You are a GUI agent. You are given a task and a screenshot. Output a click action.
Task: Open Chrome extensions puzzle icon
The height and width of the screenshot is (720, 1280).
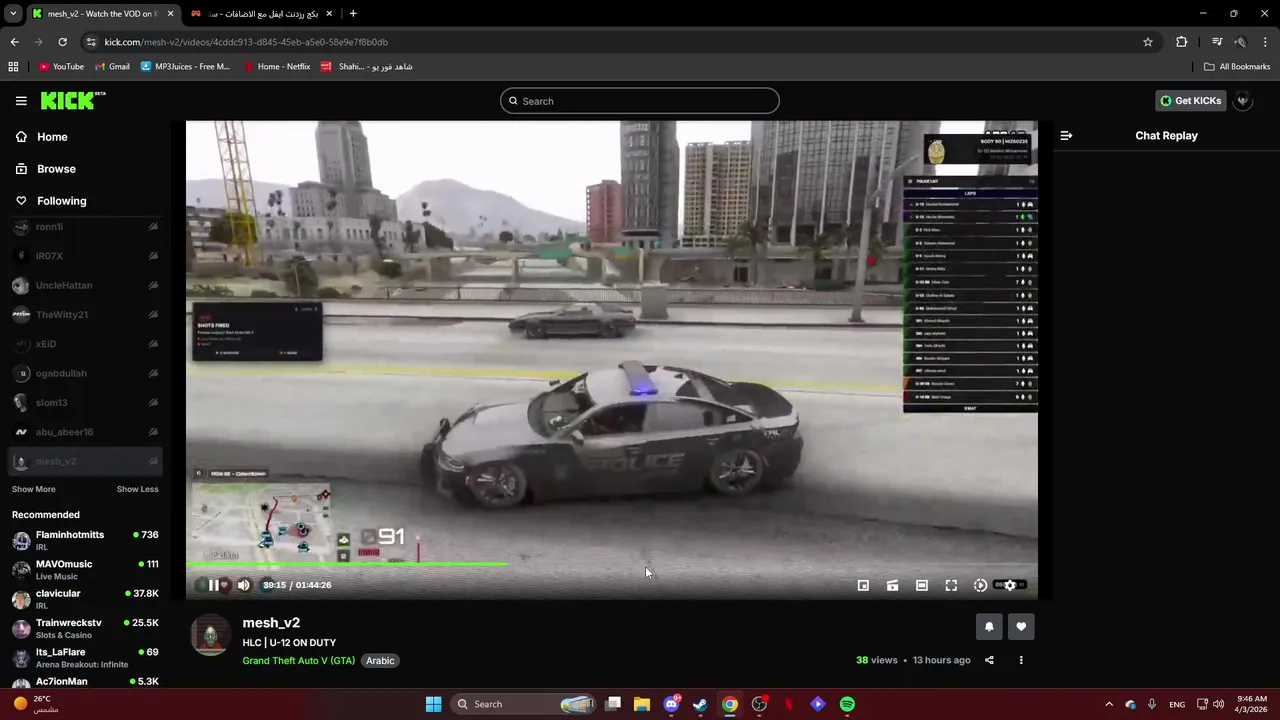(1182, 42)
